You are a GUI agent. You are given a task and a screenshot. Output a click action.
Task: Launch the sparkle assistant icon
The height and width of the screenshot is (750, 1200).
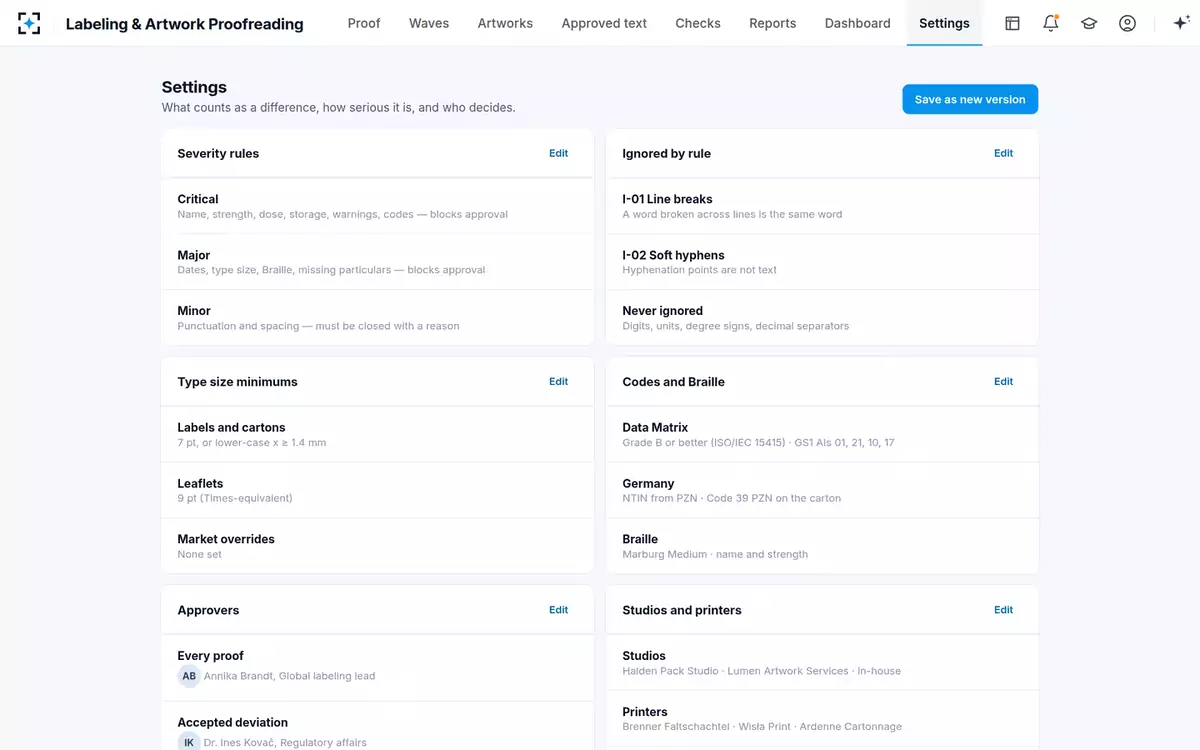[x=1181, y=23]
